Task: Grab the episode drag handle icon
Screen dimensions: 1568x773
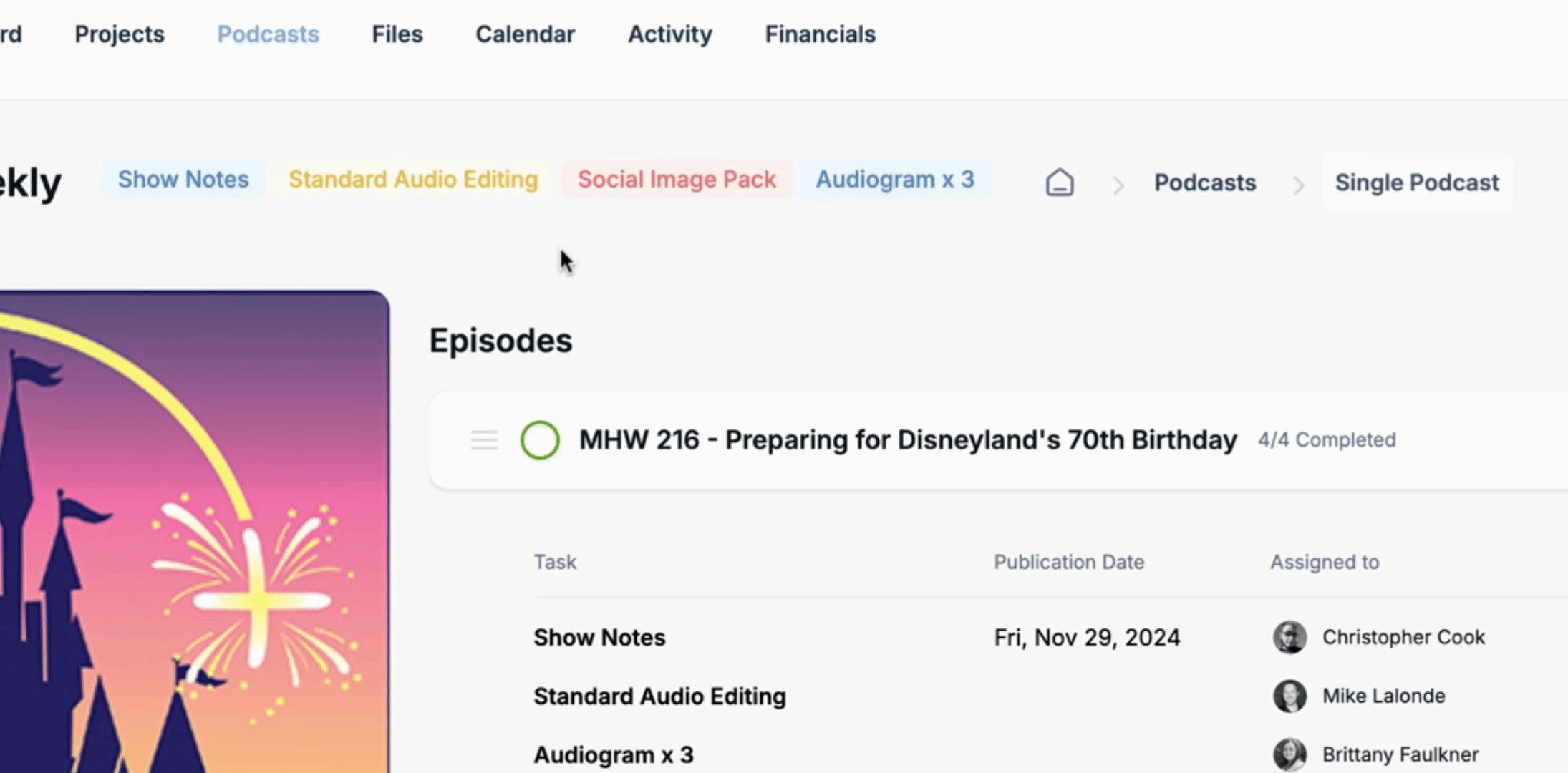Action: coord(484,440)
